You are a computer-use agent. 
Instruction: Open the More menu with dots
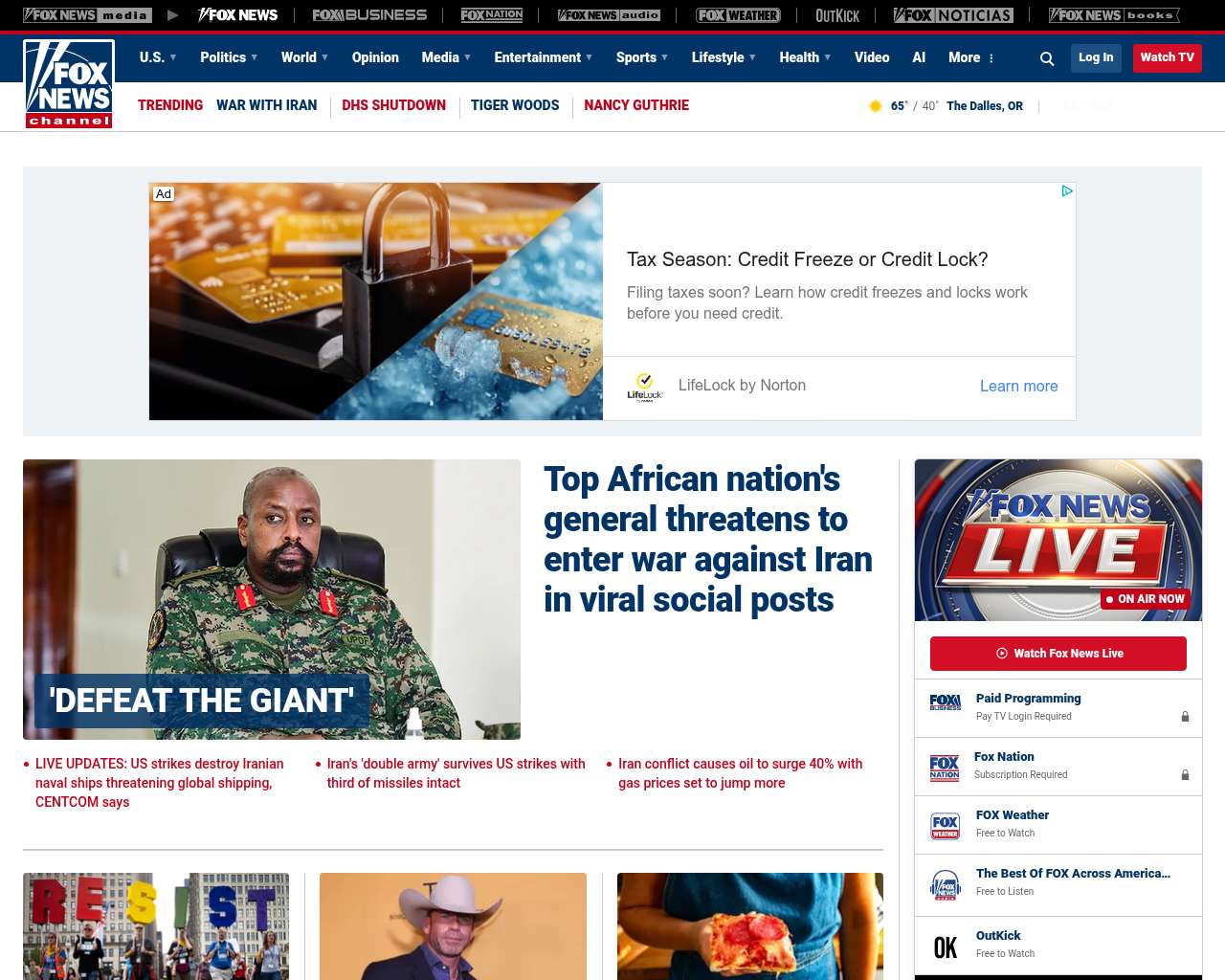971,57
